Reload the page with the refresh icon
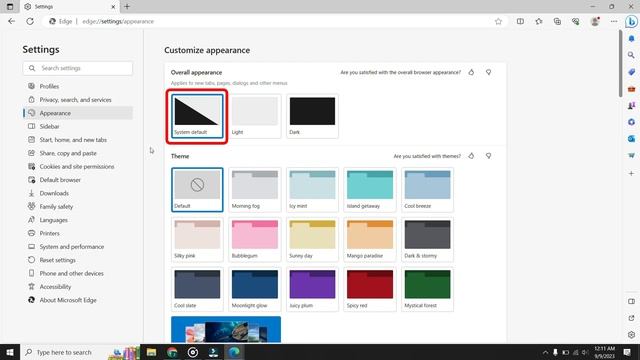 click(x=30, y=21)
